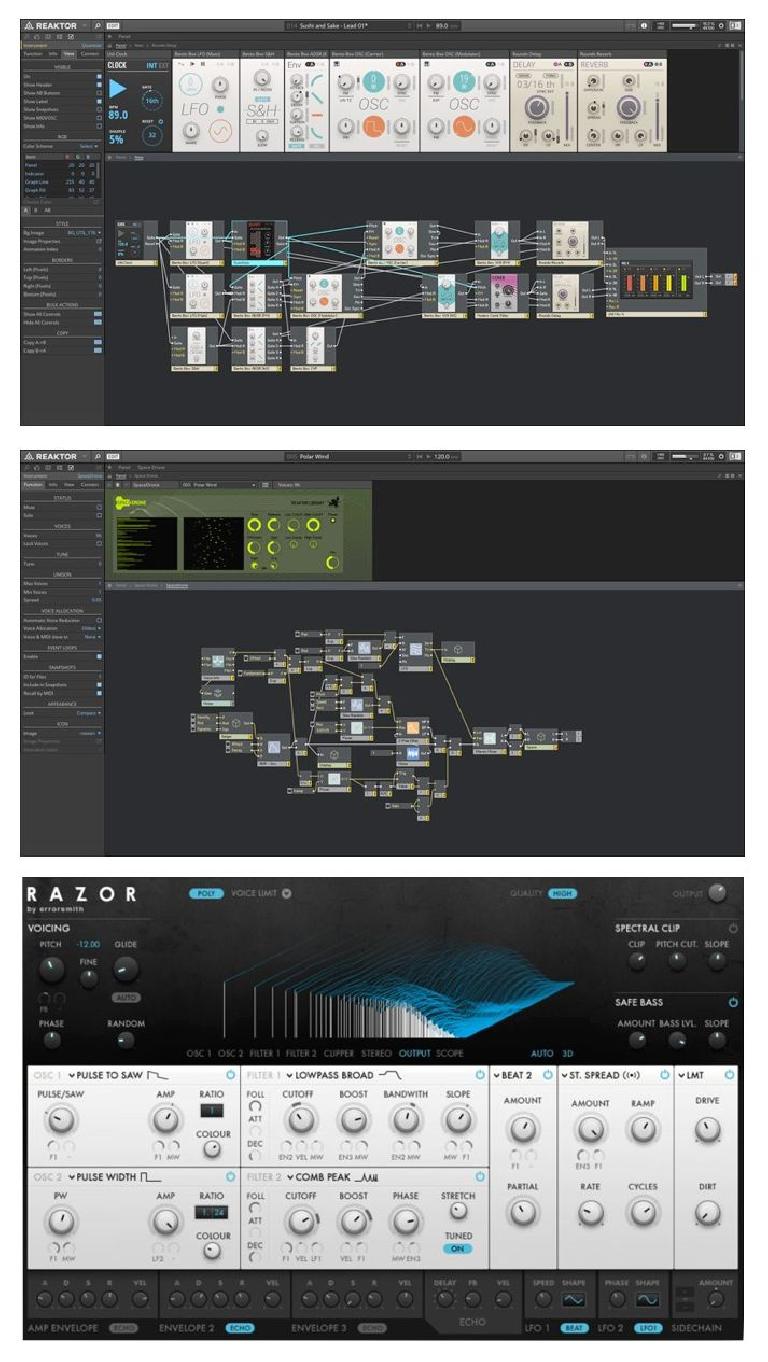Click OSC 2 Ratio value field
This screenshot has height=1362, width=768.
point(211,1212)
